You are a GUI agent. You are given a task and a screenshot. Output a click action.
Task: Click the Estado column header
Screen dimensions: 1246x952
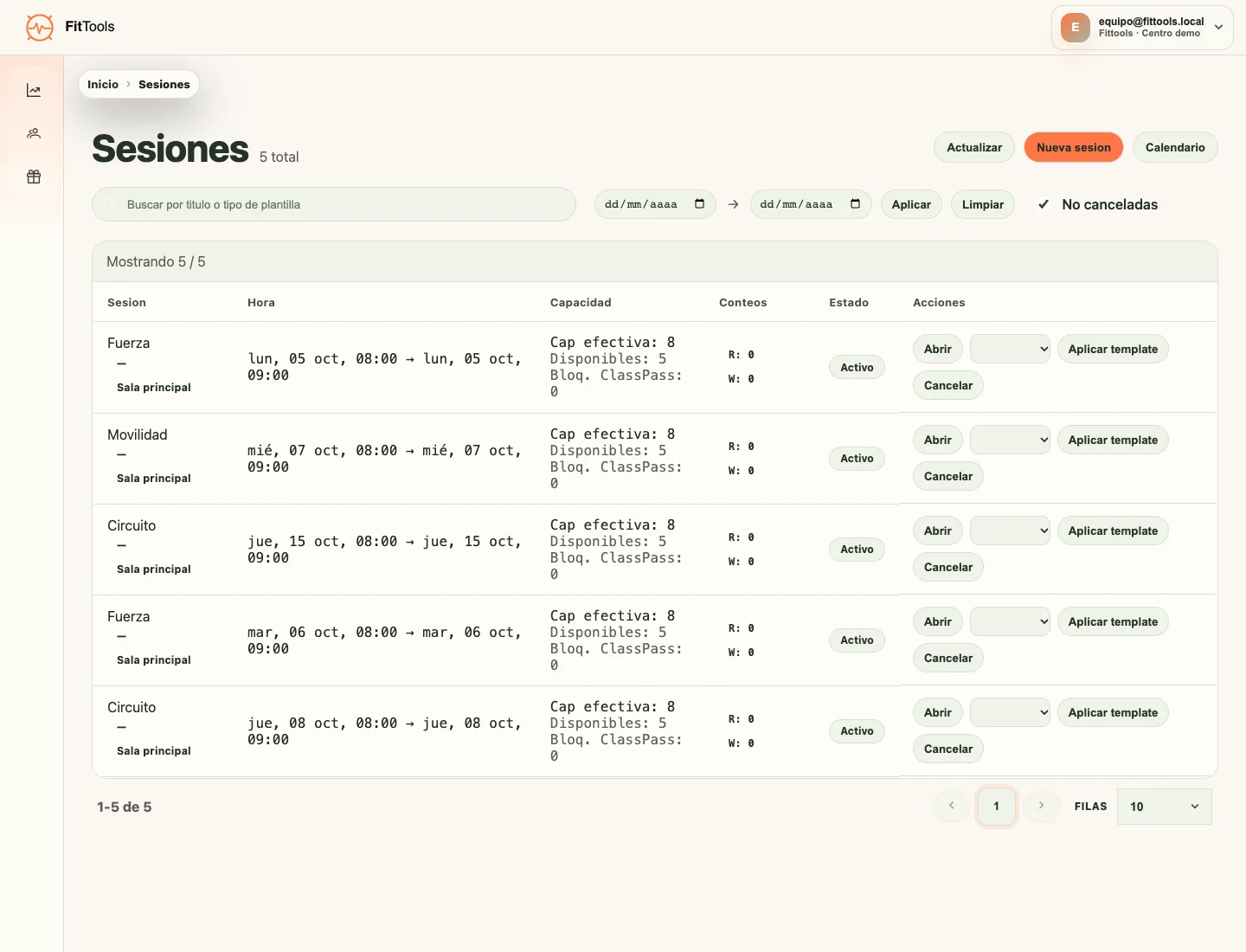(x=849, y=302)
